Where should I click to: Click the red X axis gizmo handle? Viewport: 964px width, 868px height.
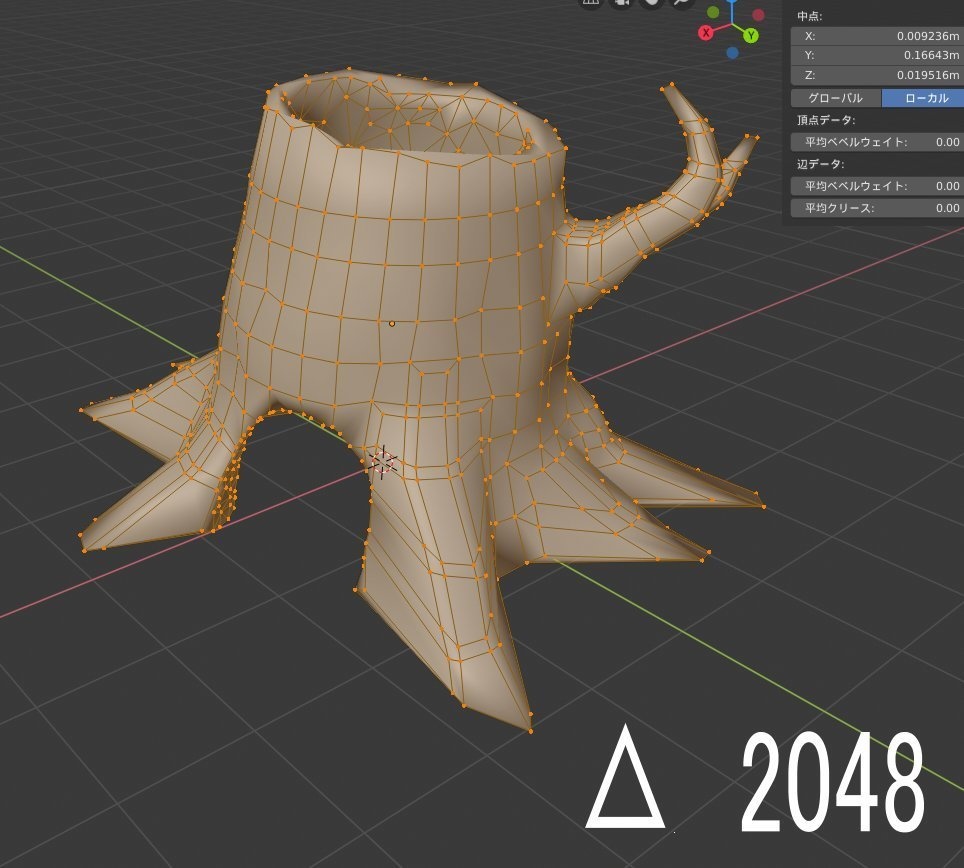tap(706, 33)
